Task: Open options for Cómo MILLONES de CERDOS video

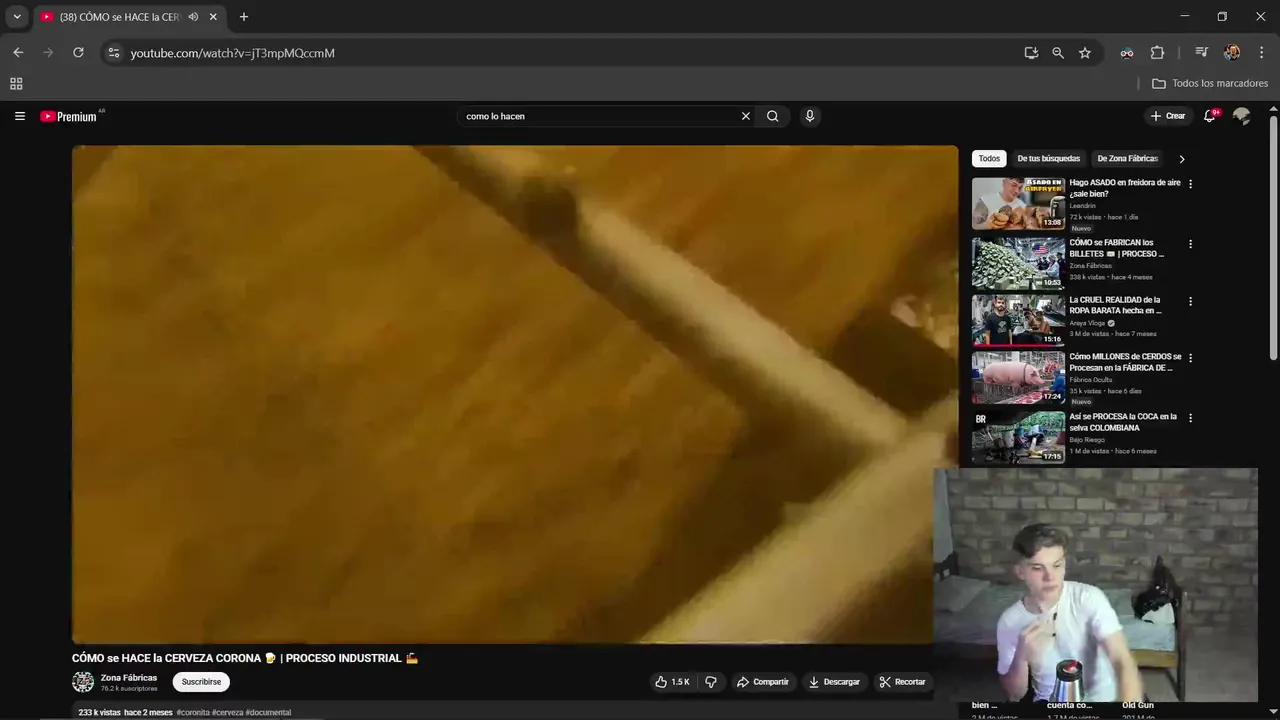Action: (1190, 358)
